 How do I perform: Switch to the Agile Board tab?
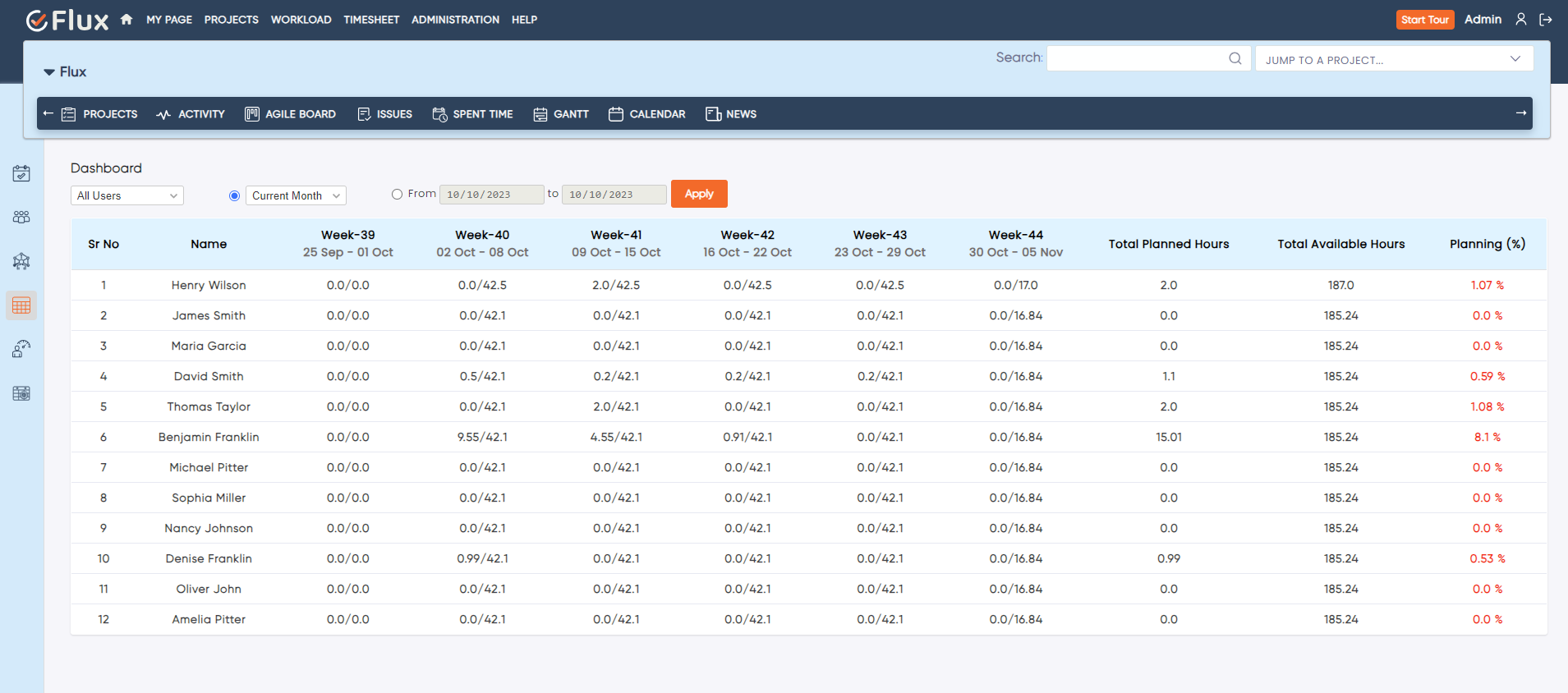coord(291,114)
